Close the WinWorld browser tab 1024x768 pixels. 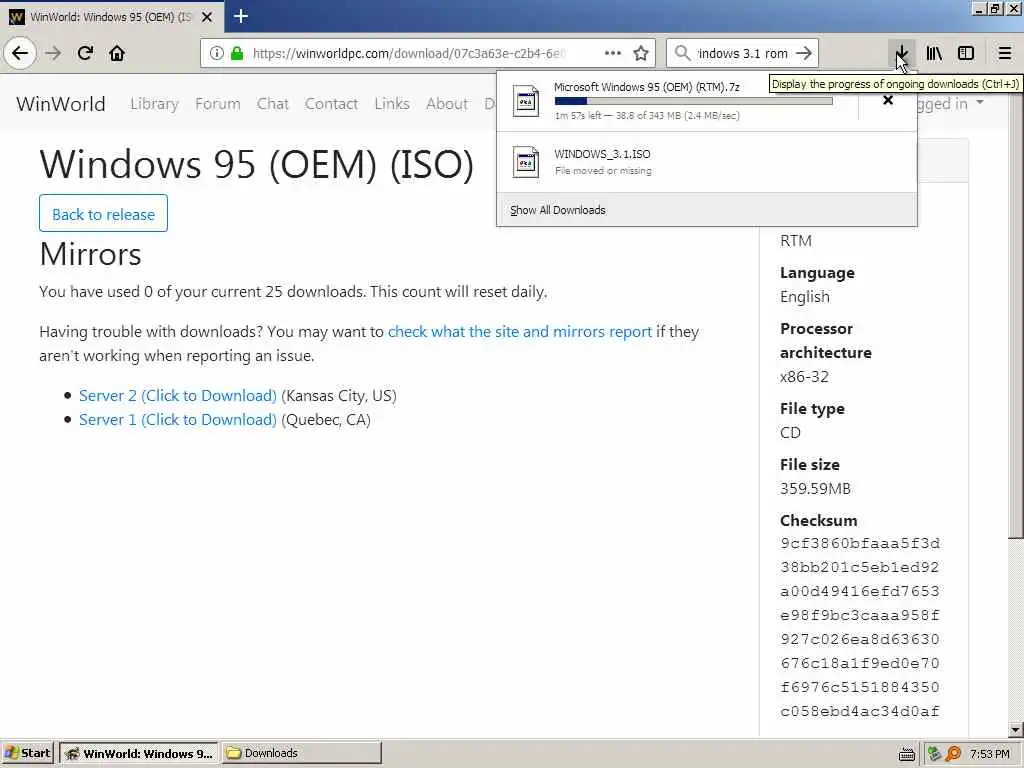pyautogui.click(x=207, y=17)
